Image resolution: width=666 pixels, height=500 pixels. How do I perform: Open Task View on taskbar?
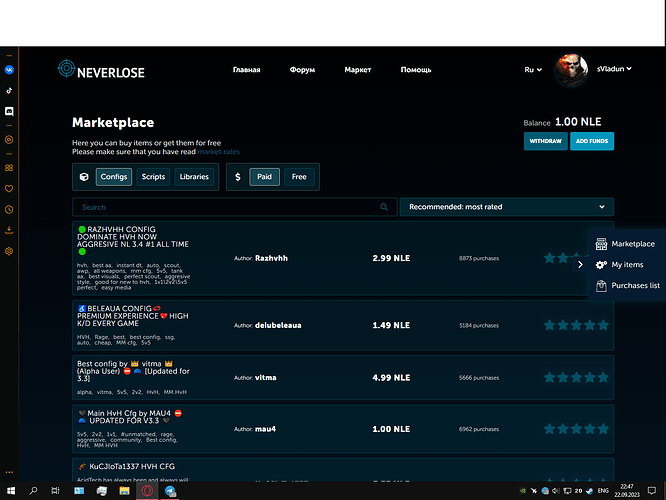[56, 491]
